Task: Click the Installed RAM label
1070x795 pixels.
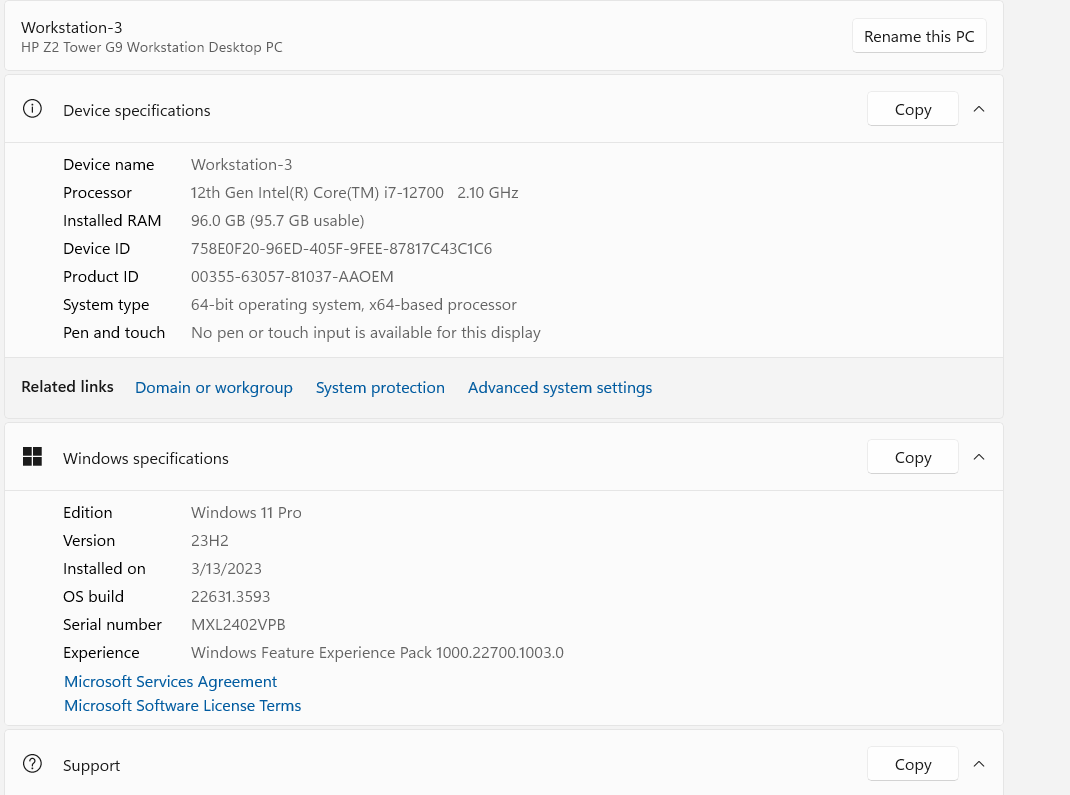Action: (x=112, y=220)
